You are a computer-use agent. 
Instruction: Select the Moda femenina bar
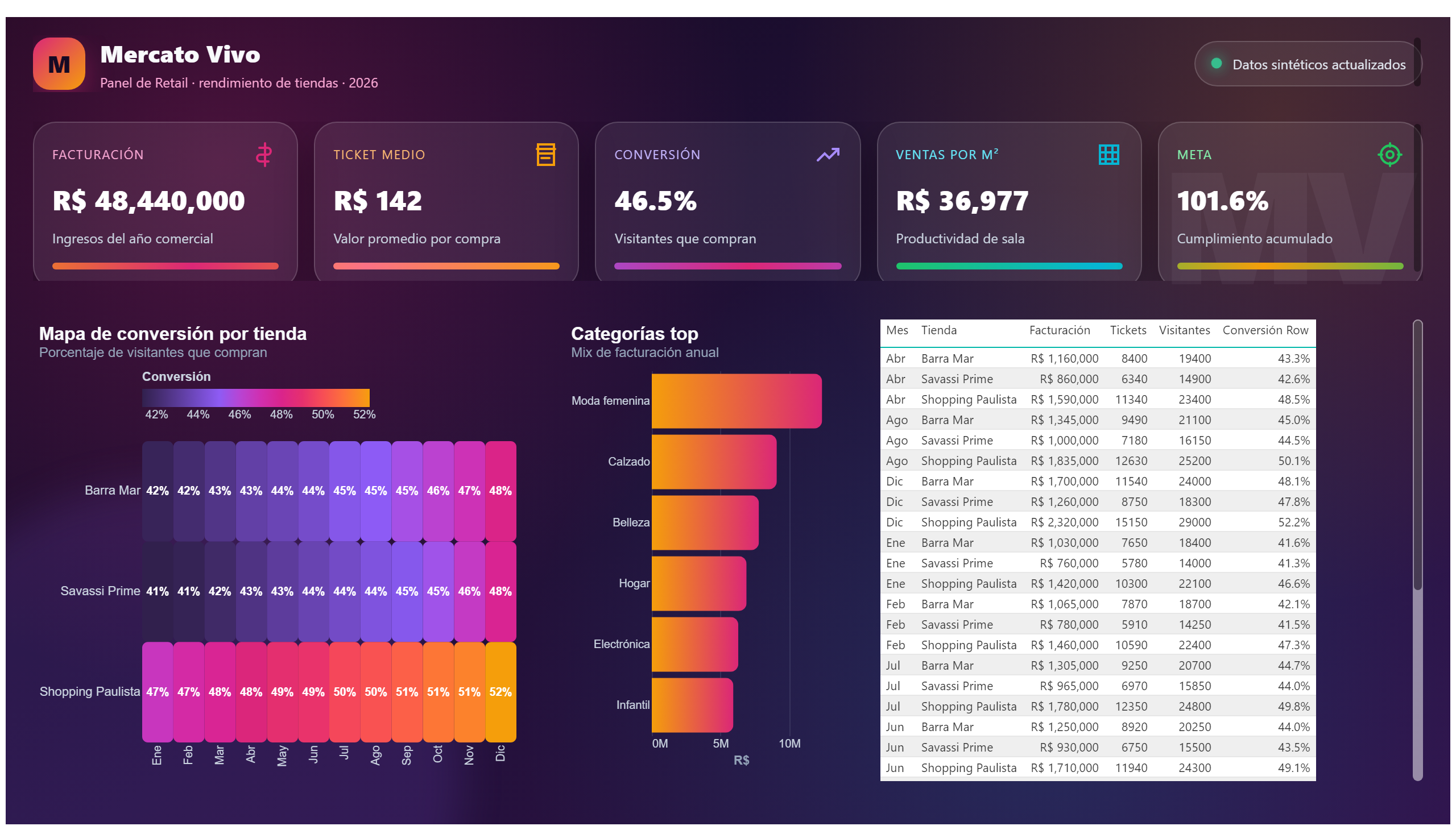coord(737,401)
